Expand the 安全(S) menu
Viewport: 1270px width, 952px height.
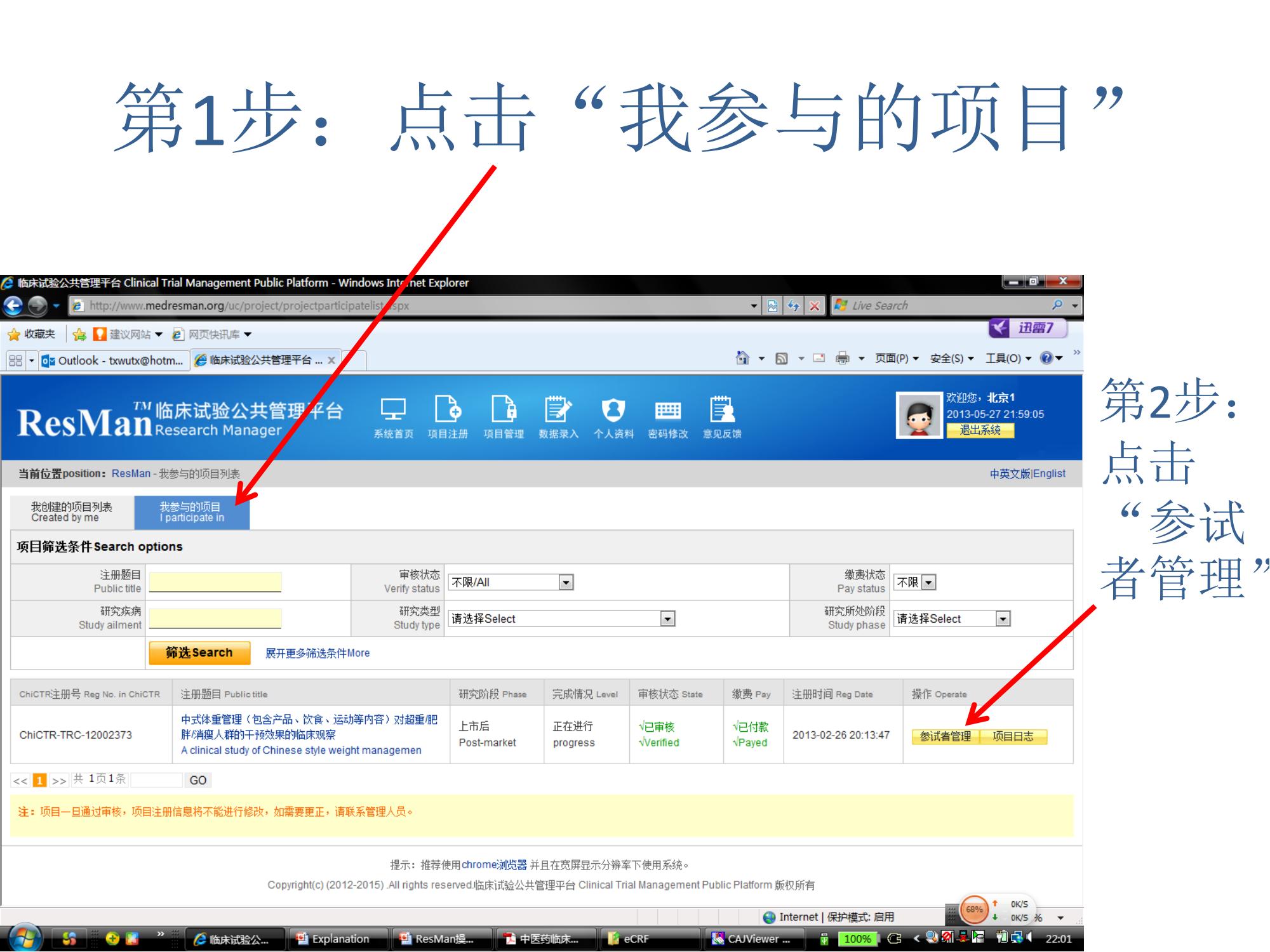[x=951, y=359]
